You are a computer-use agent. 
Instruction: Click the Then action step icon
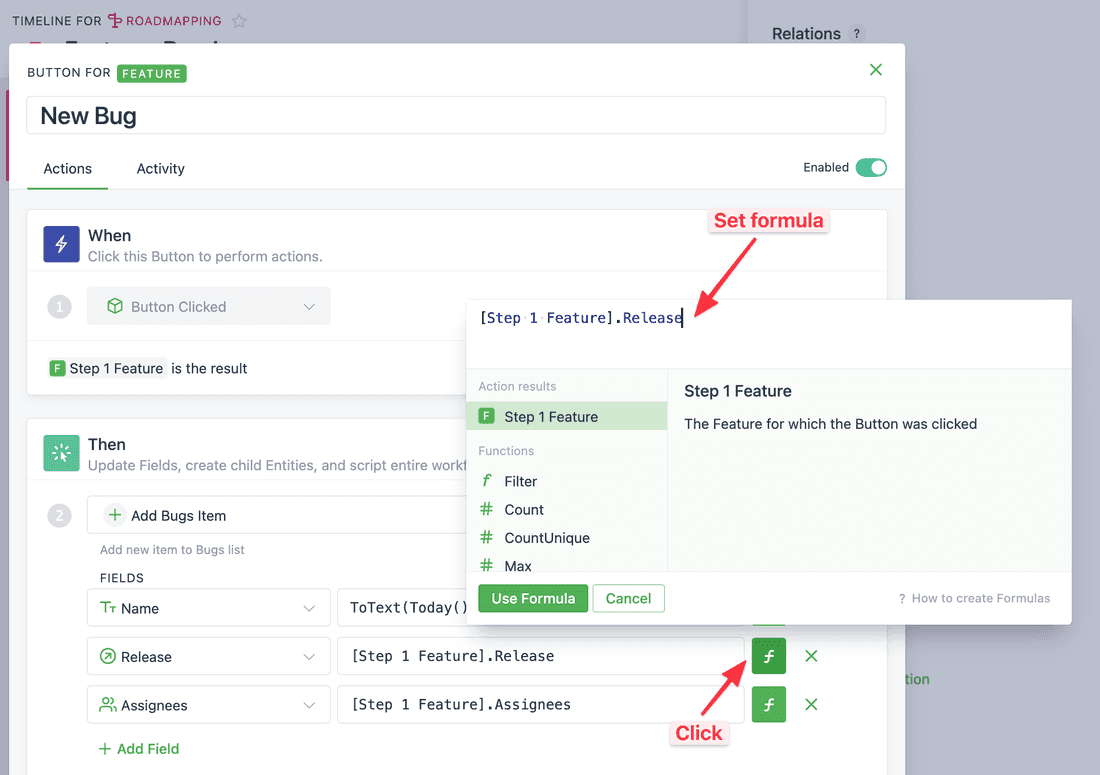[61, 453]
